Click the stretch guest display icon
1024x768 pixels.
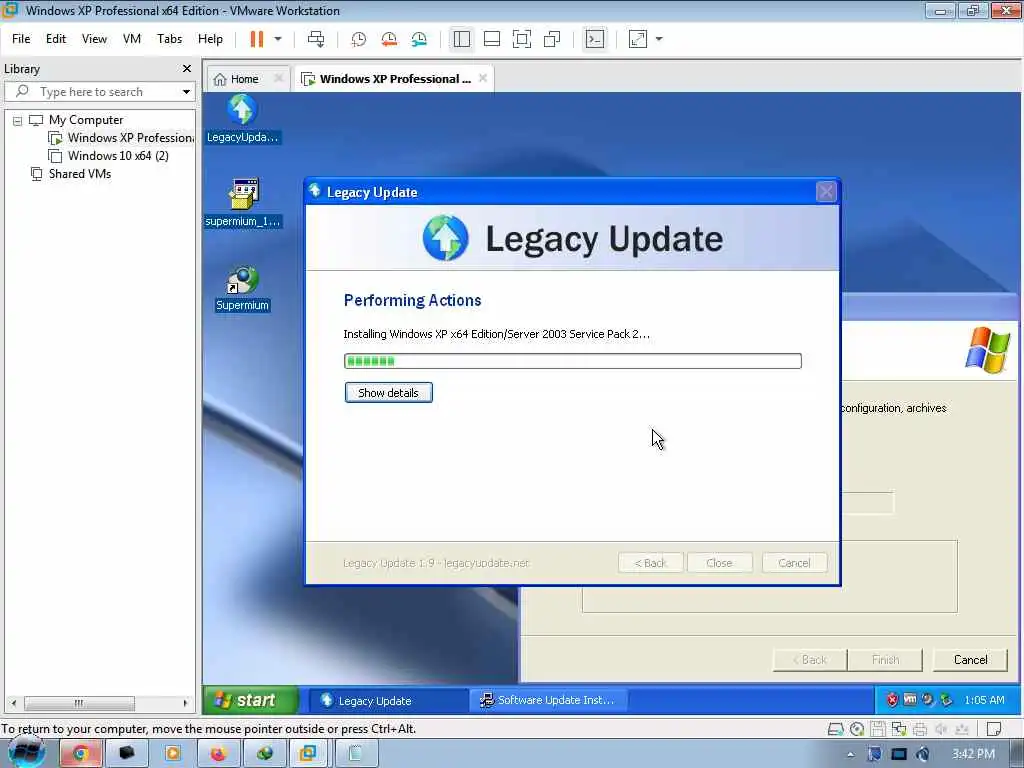(x=637, y=39)
